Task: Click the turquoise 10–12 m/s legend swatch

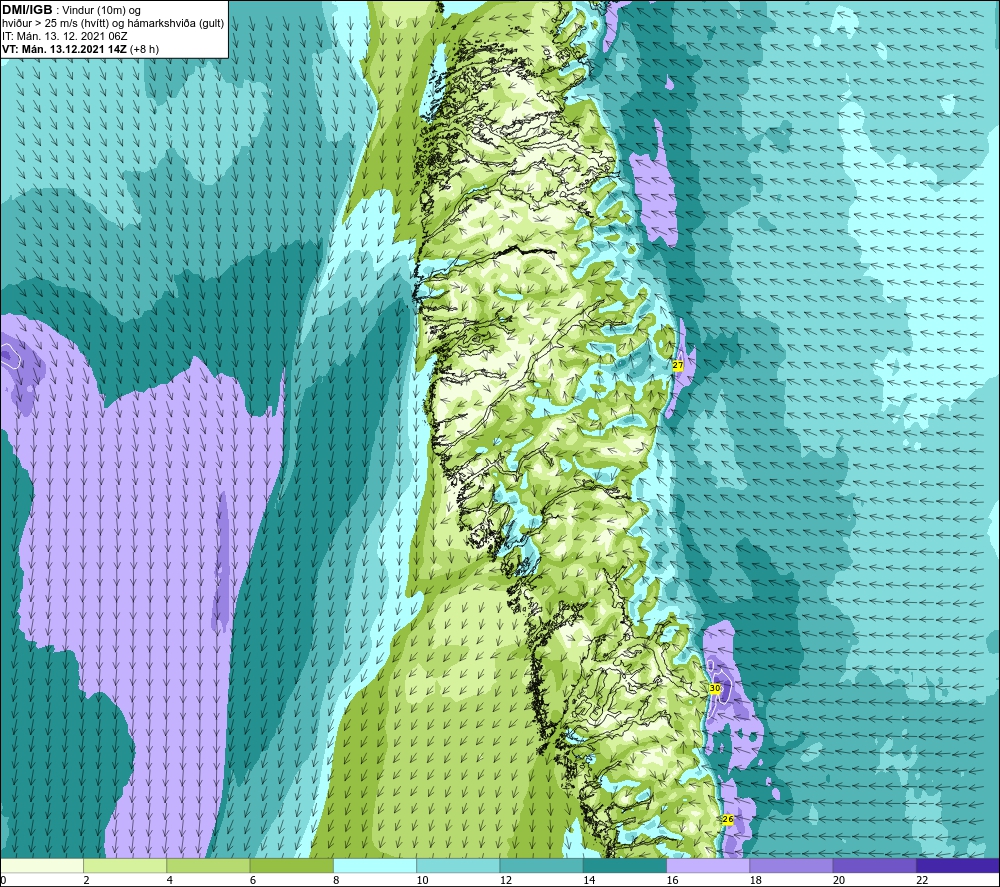Action: click(x=458, y=865)
